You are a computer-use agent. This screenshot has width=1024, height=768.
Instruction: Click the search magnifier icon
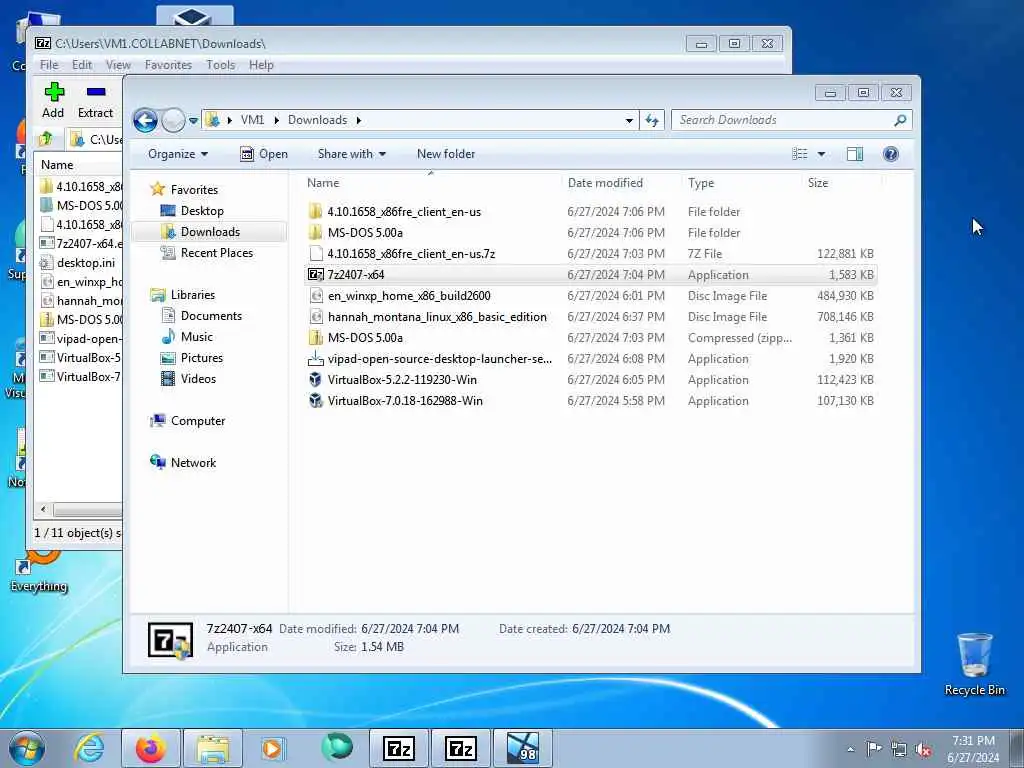point(900,120)
